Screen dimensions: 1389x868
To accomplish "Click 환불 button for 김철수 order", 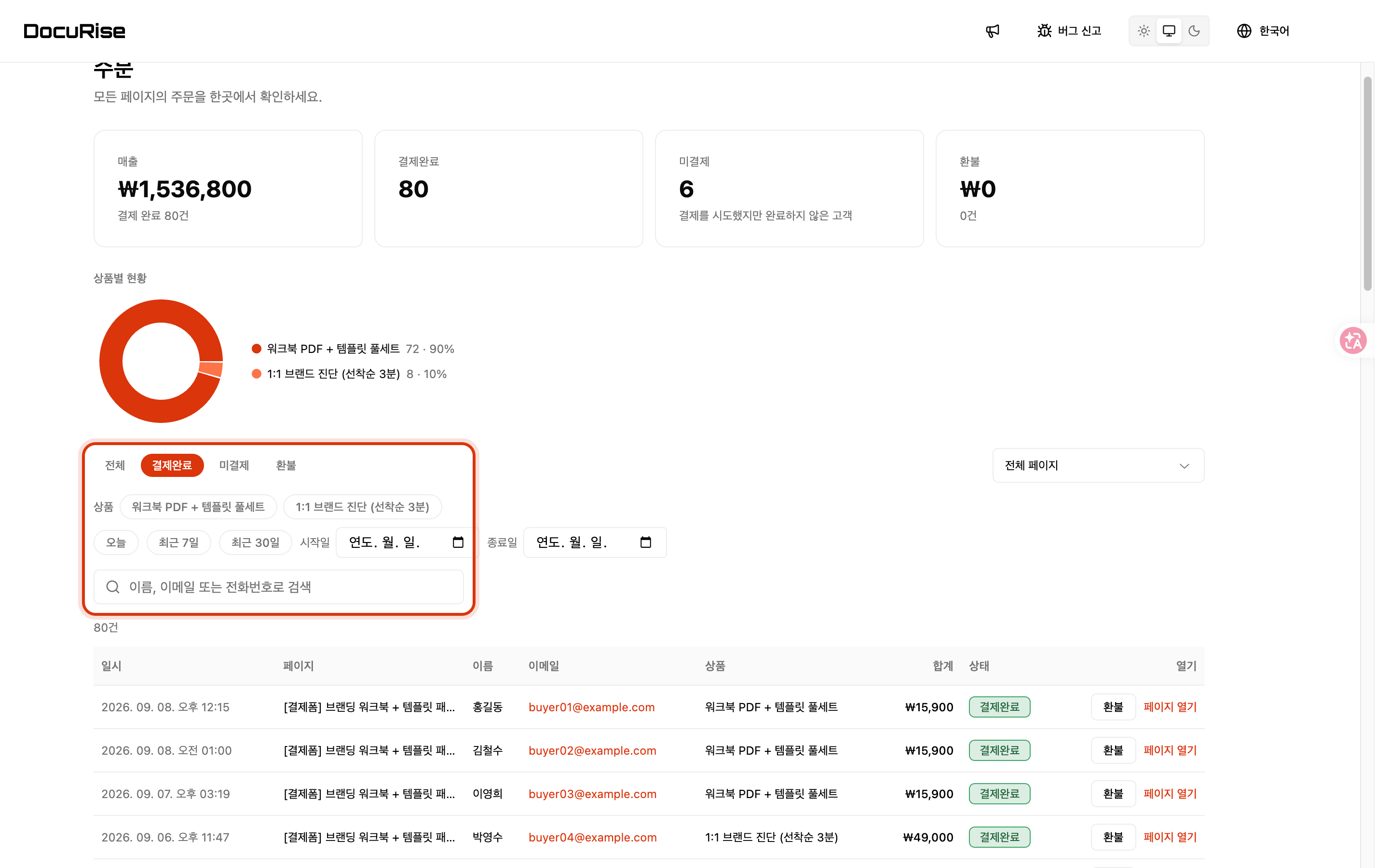I will [x=1113, y=750].
